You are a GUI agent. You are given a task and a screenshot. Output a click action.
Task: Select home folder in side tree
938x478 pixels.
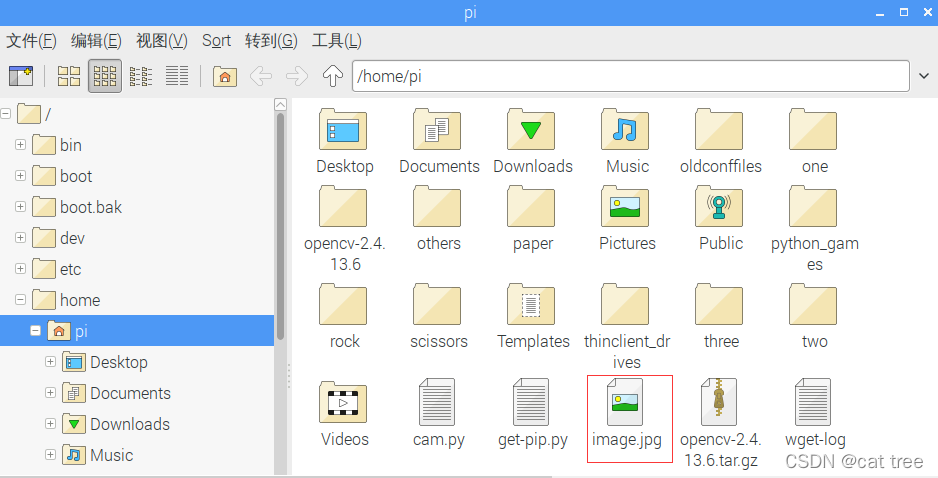[66, 300]
